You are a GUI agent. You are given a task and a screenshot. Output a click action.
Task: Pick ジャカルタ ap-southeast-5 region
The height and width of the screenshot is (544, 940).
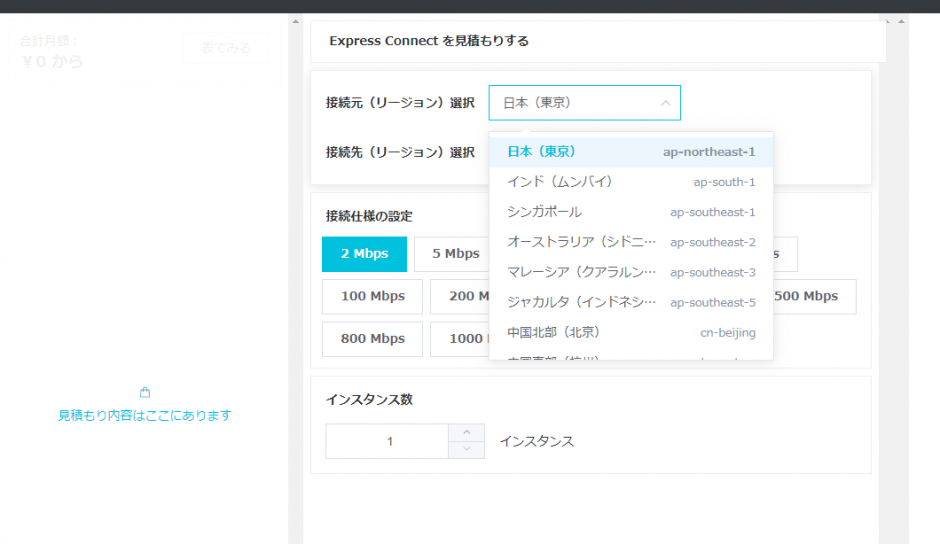[x=631, y=302]
